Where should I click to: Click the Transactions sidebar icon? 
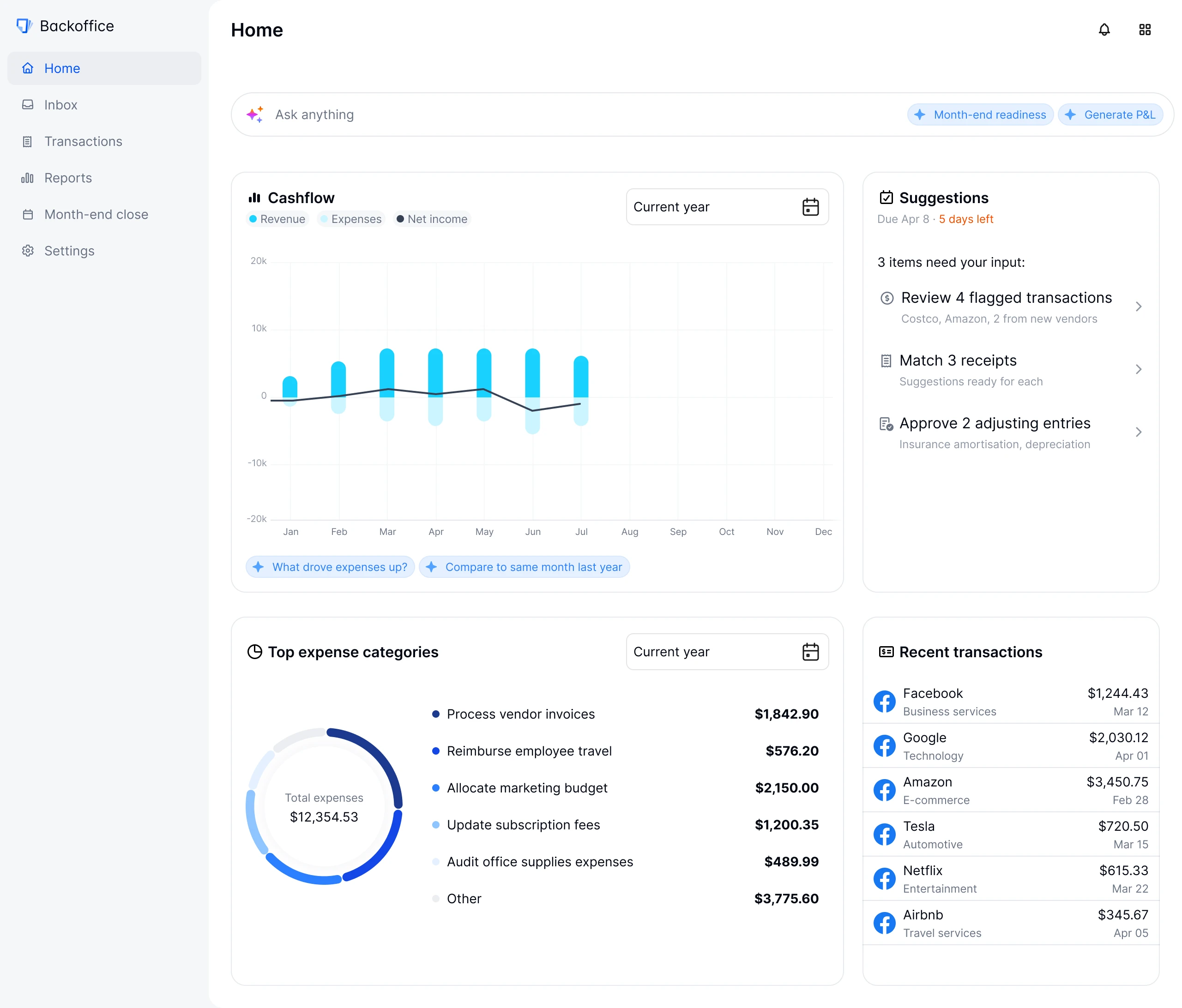point(27,141)
